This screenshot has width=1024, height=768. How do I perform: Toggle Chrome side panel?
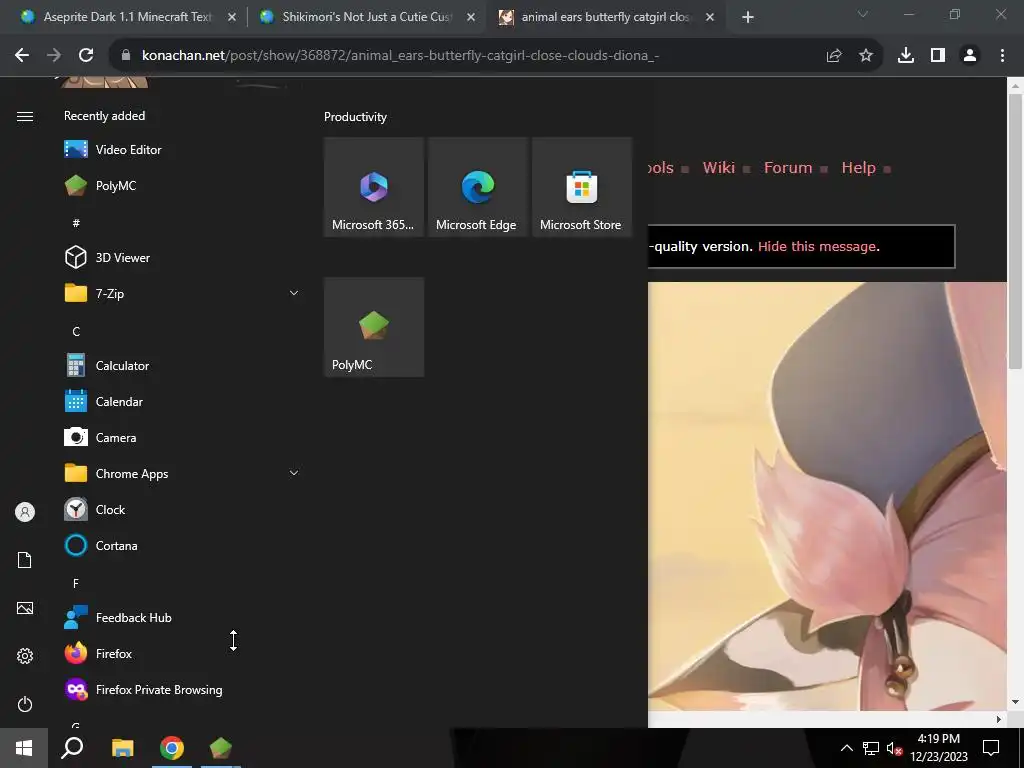coord(938,56)
